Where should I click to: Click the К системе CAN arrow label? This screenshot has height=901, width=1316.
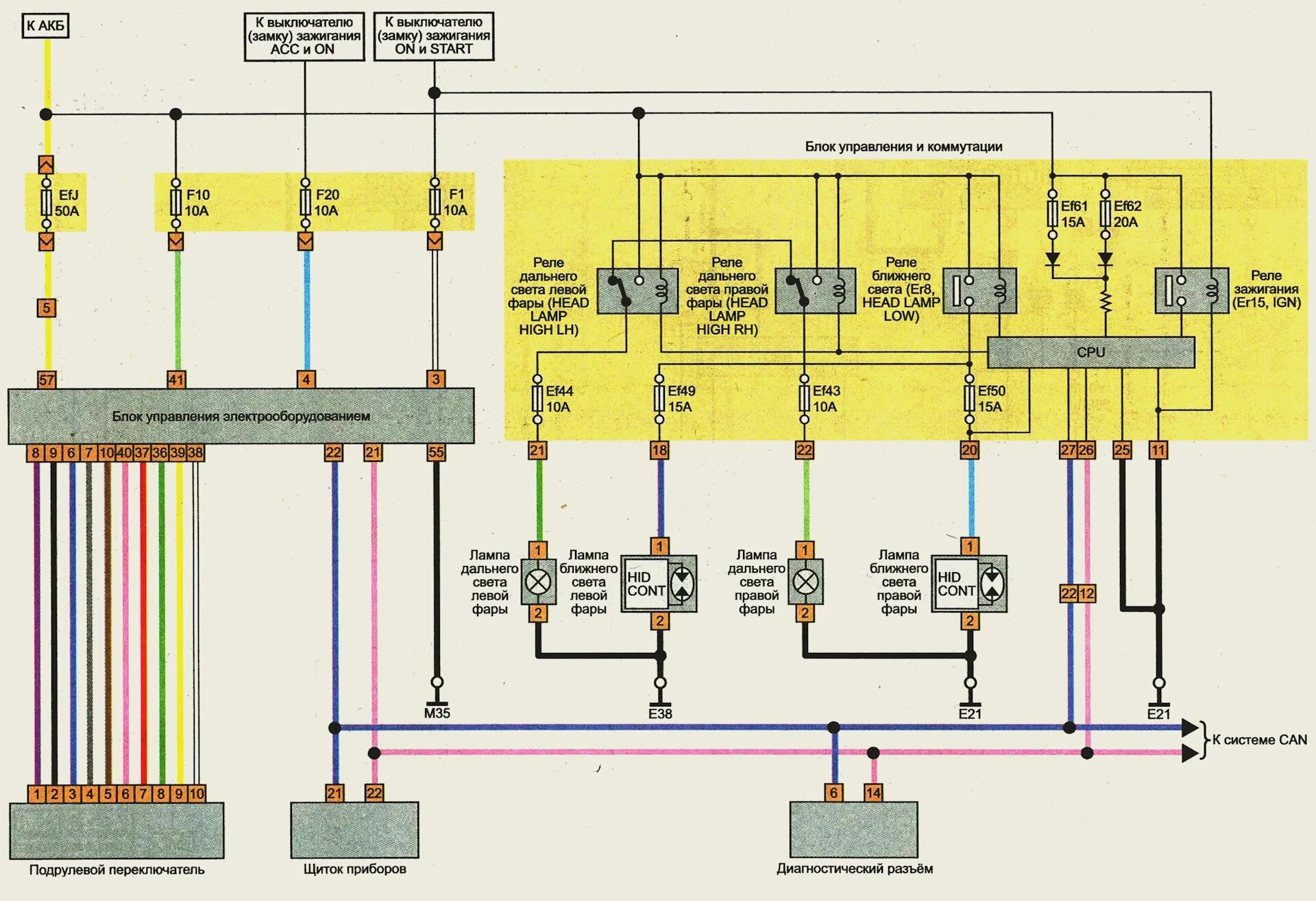coord(1258,740)
